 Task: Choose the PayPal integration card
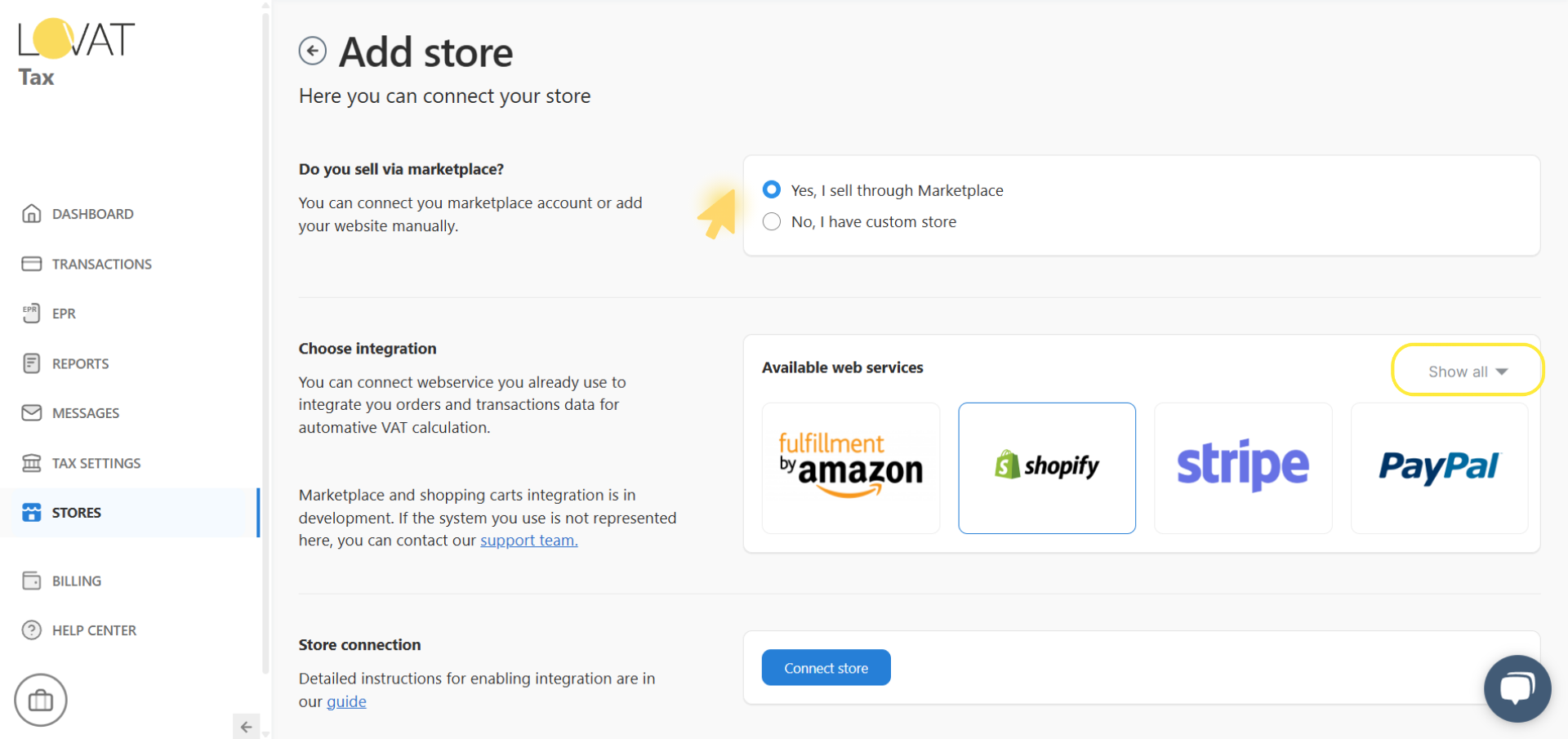pos(1439,468)
